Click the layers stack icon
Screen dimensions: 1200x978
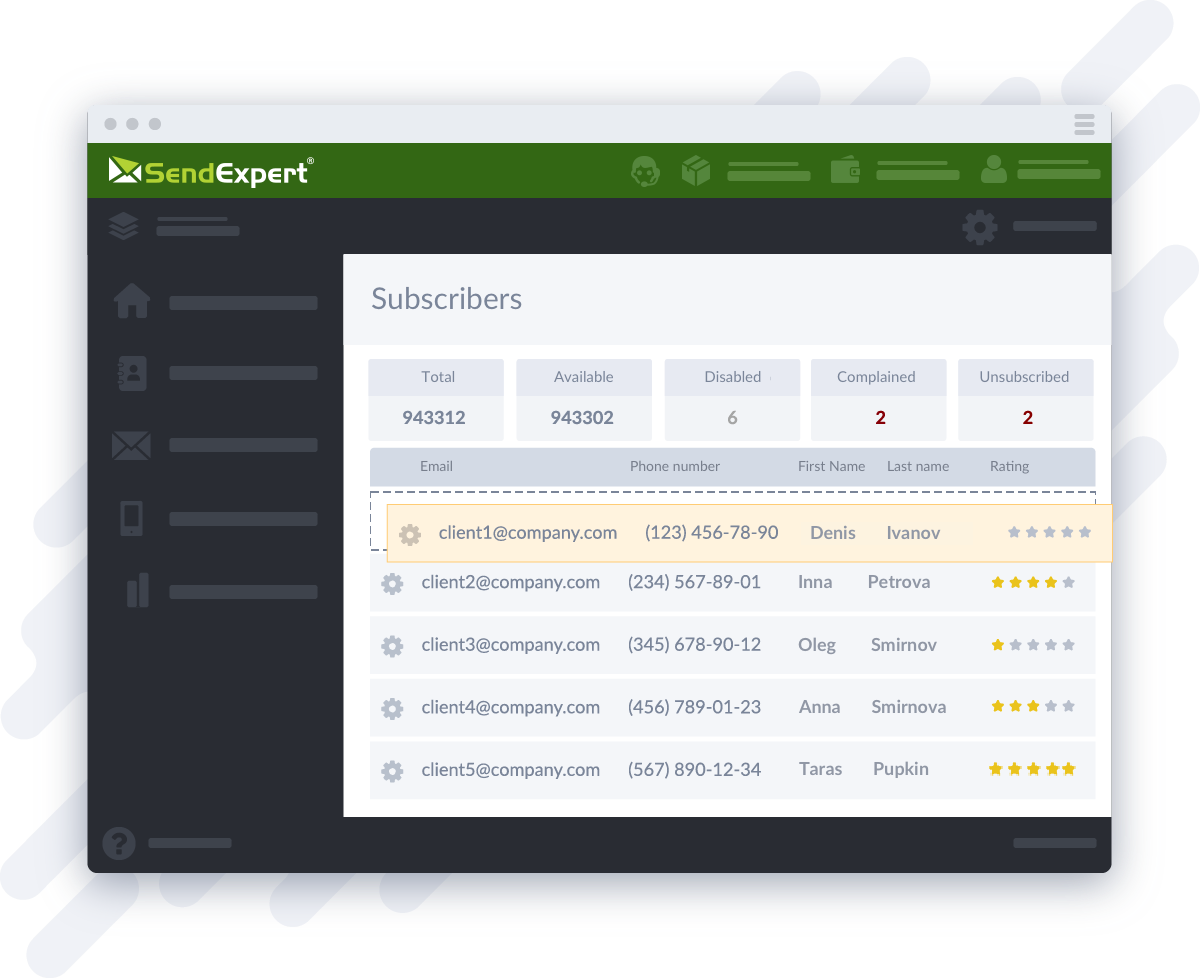click(x=123, y=226)
